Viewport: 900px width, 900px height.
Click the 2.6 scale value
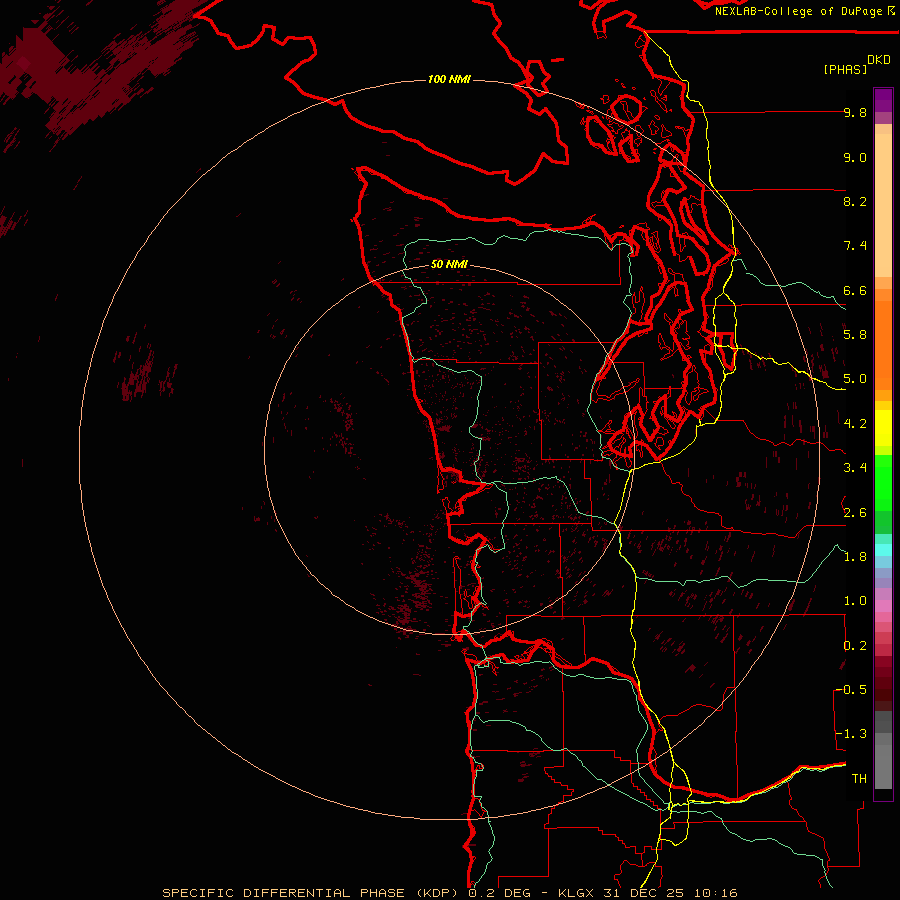coord(855,513)
